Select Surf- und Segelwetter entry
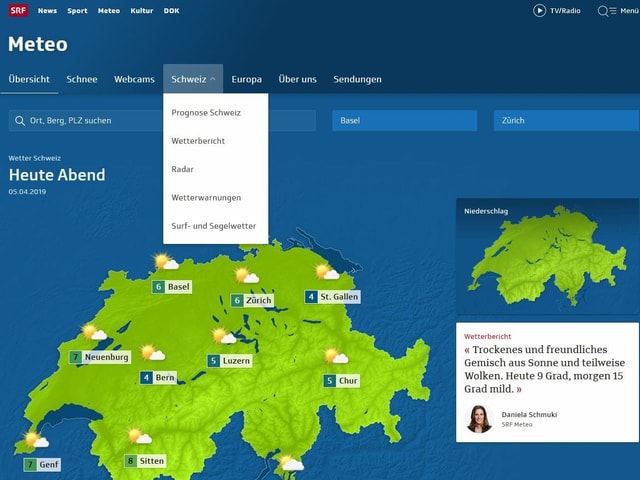This screenshot has width=640, height=480. 213,226
